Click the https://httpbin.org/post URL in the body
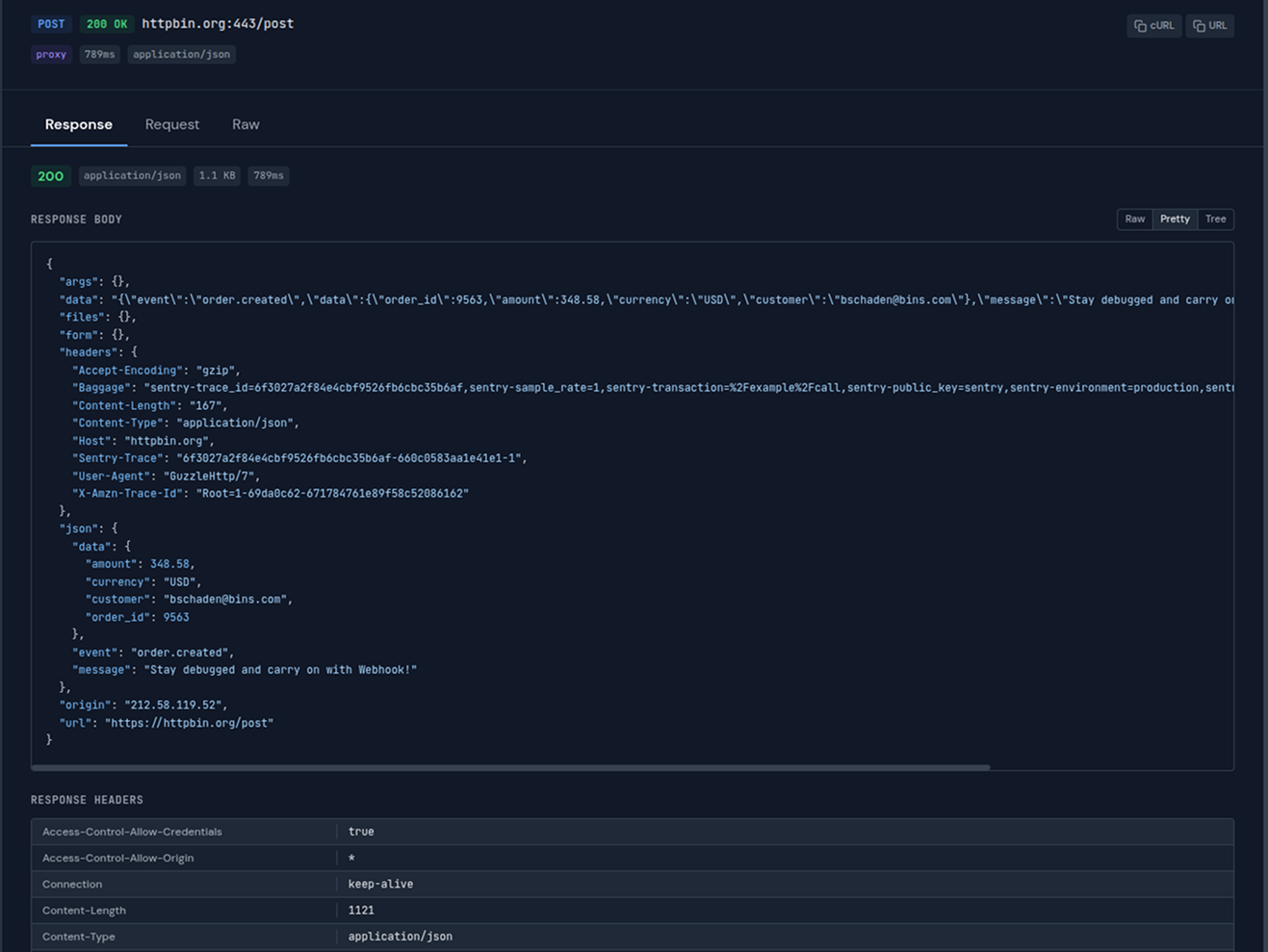Image resolution: width=1268 pixels, height=952 pixels. [x=190, y=722]
